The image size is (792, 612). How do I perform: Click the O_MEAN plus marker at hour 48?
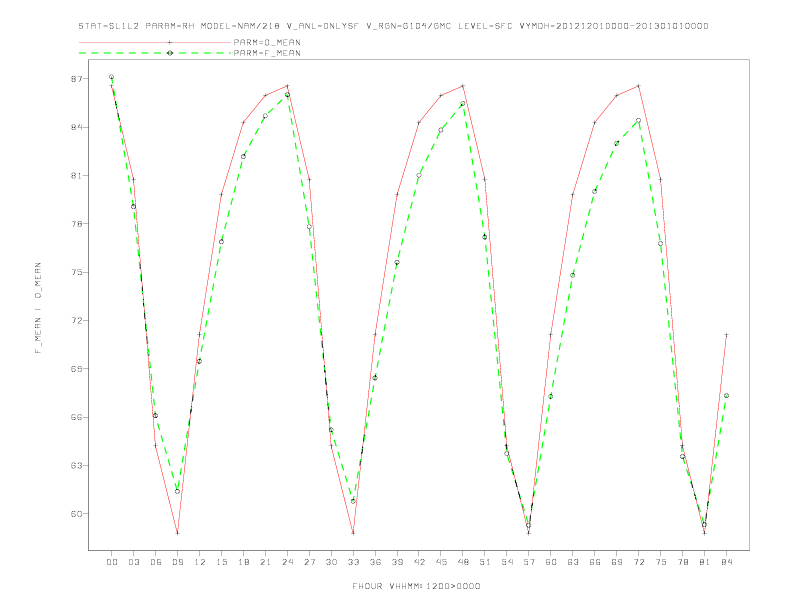pos(463,86)
